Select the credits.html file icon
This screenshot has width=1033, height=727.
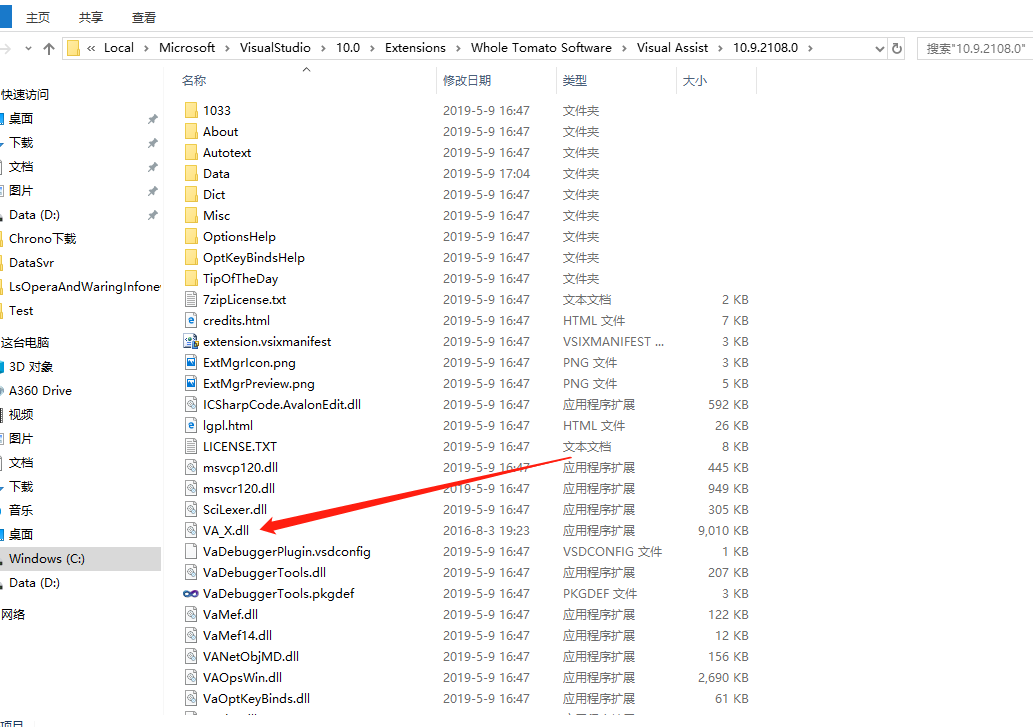(192, 321)
